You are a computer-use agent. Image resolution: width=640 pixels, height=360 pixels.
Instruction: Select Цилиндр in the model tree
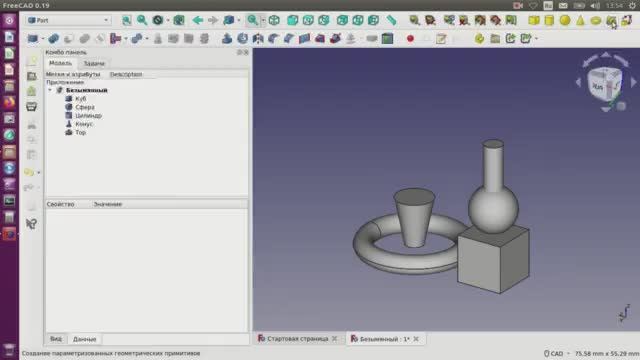[x=89, y=116]
